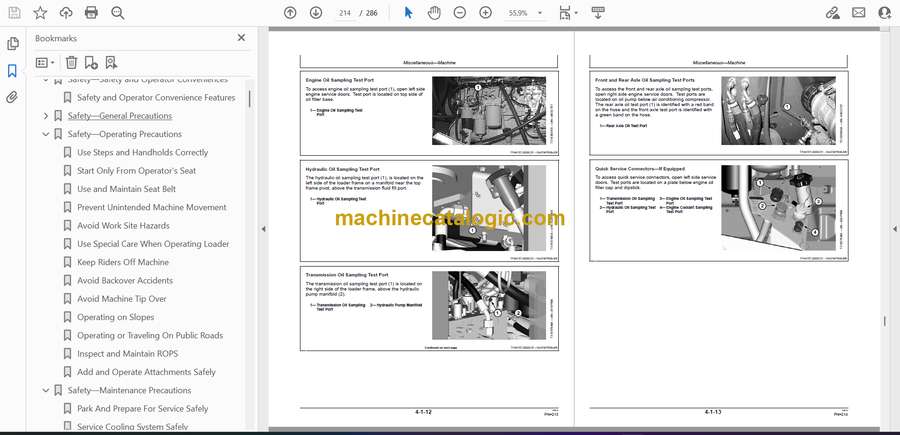Screen dimensions: 900x435
Task: Click the Add new bookmark icon
Action: pos(91,62)
